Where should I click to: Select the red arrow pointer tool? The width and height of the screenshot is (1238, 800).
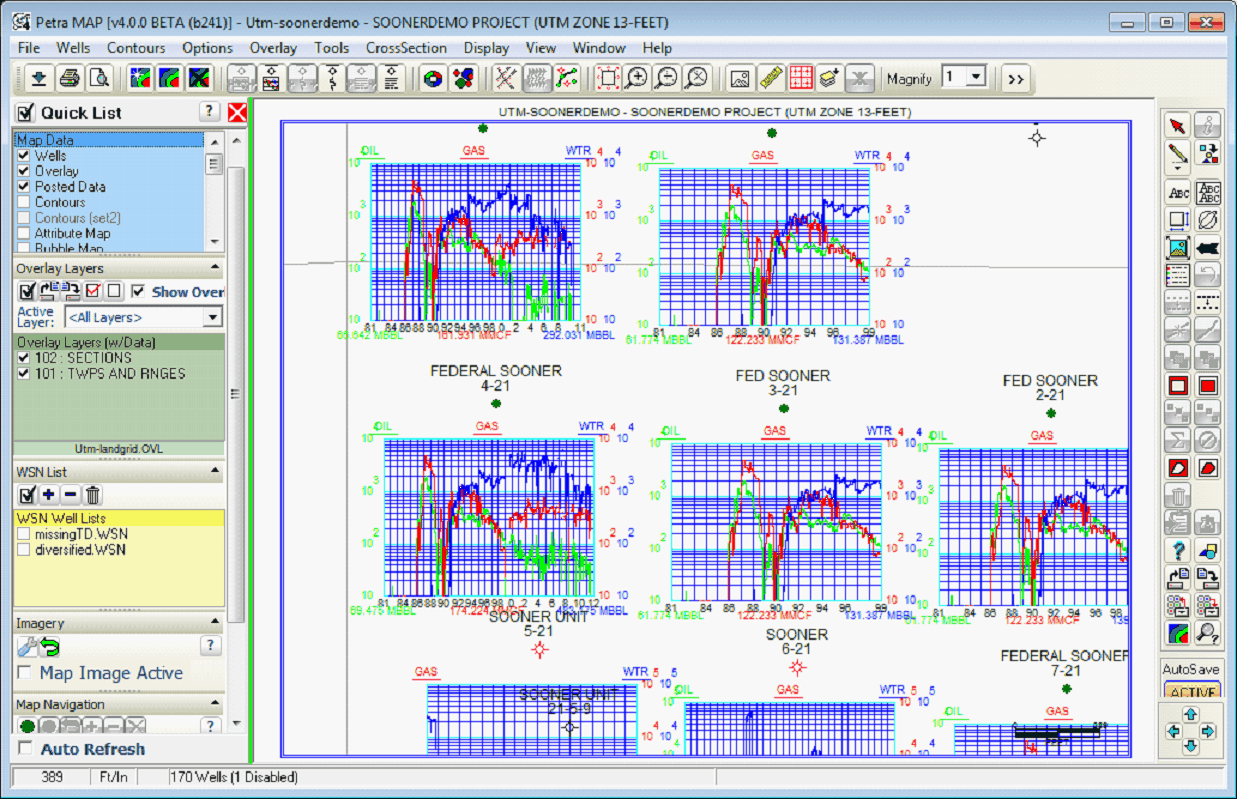(1178, 125)
